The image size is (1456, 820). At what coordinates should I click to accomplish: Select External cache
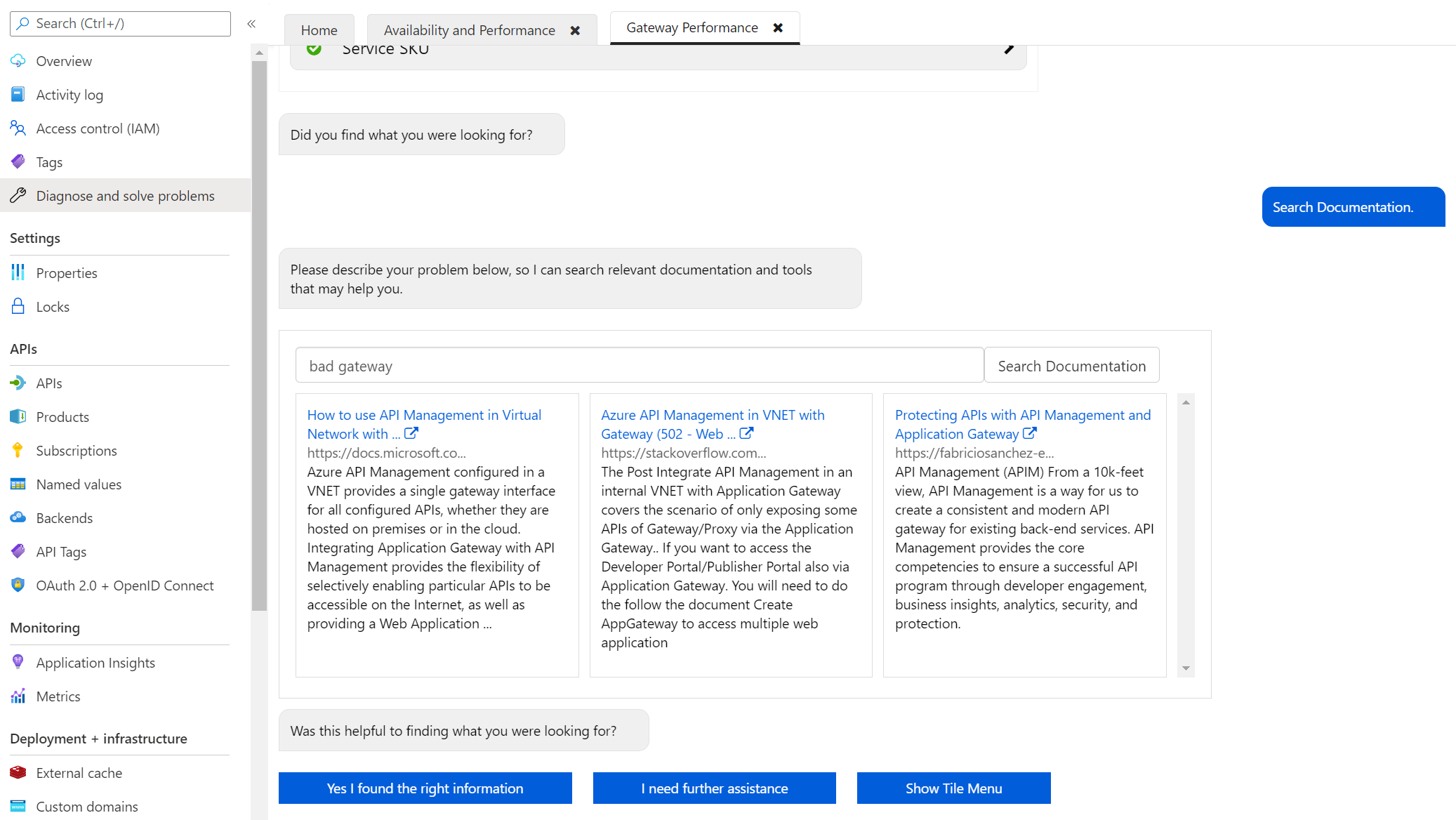pos(79,772)
